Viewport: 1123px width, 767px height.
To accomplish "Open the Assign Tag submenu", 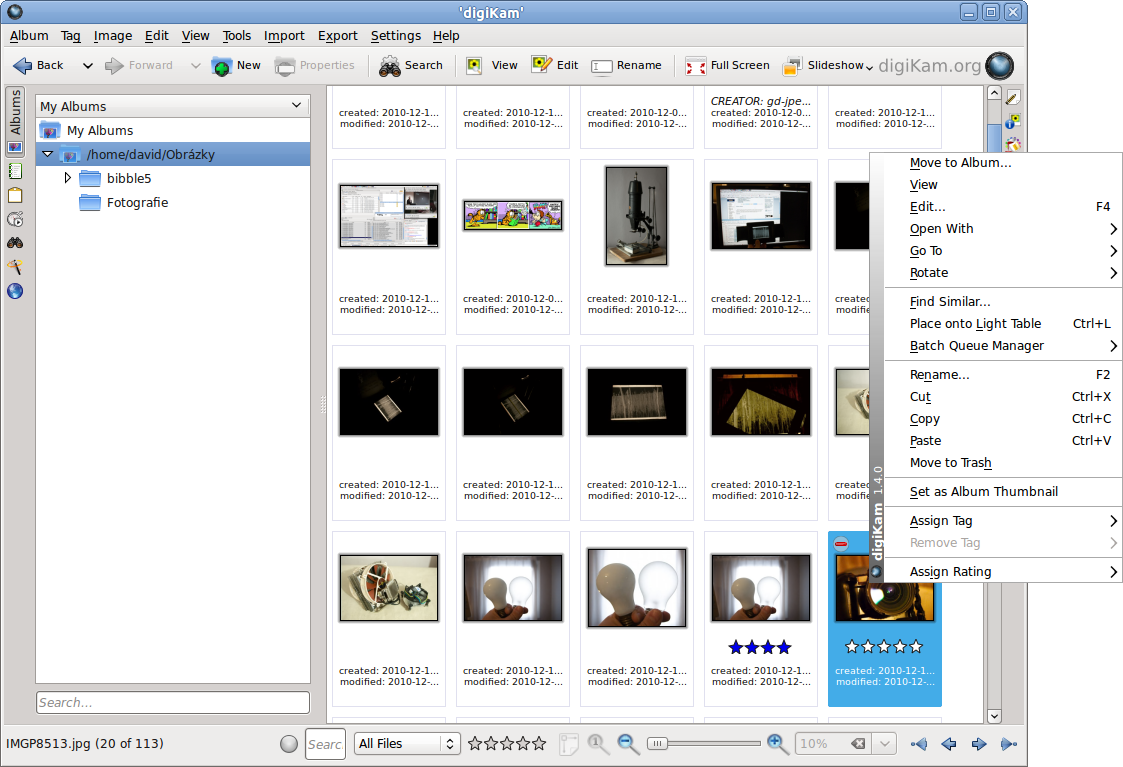I will 1003,521.
